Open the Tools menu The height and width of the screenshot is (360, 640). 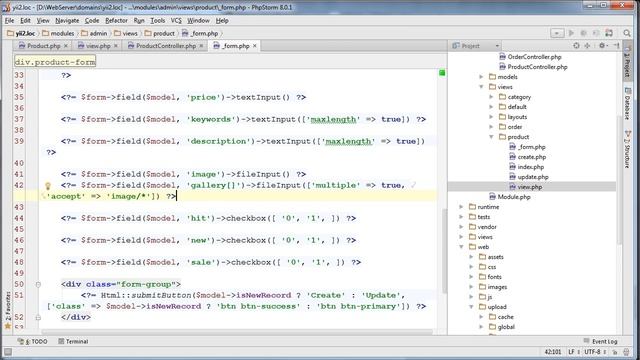pos(158,20)
